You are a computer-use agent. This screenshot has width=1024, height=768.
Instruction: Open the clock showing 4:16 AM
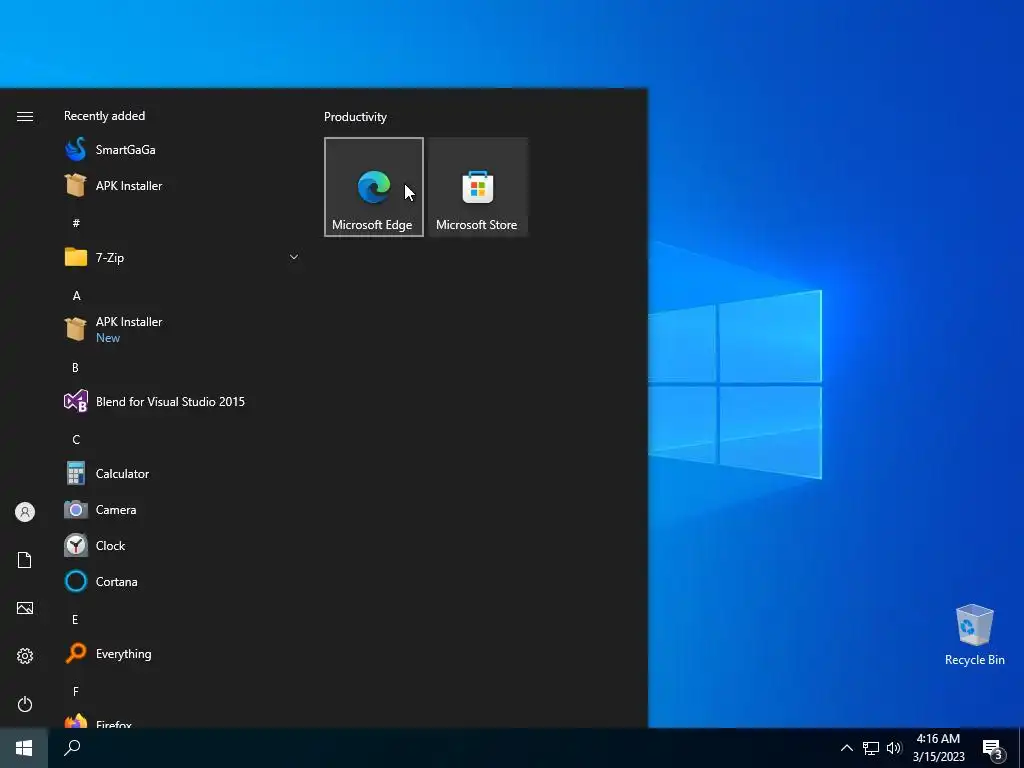tap(938, 748)
